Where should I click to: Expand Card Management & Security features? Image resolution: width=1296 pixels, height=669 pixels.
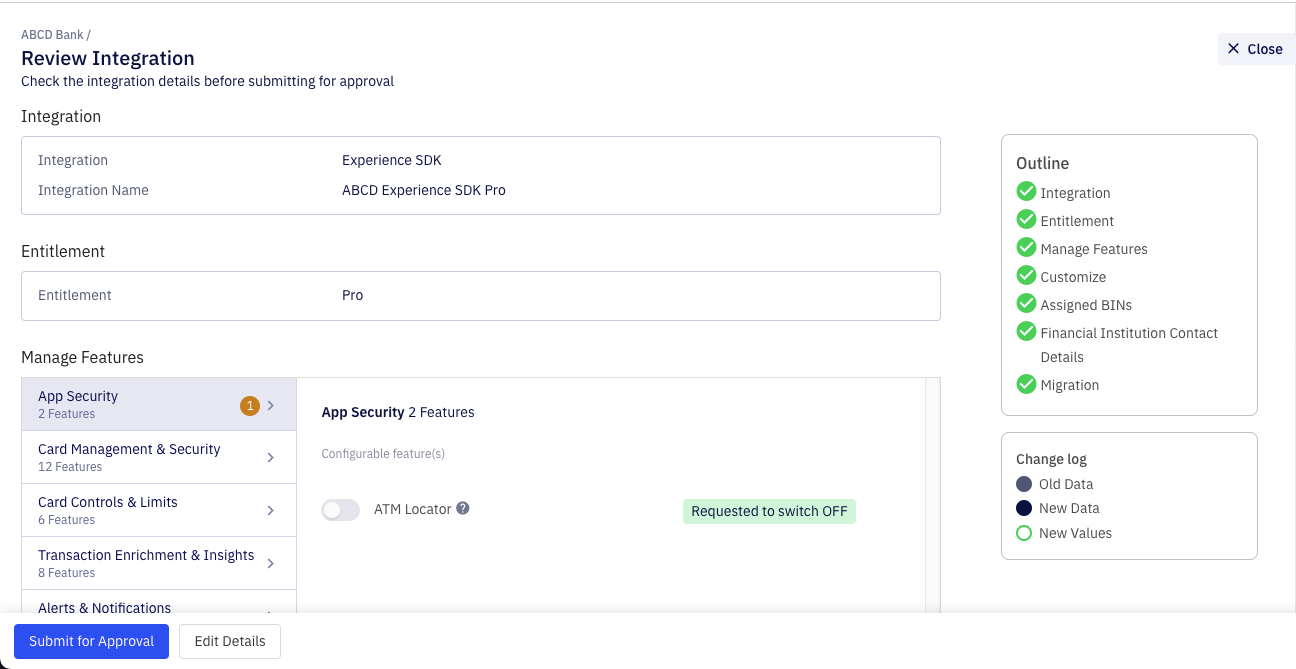(159, 457)
